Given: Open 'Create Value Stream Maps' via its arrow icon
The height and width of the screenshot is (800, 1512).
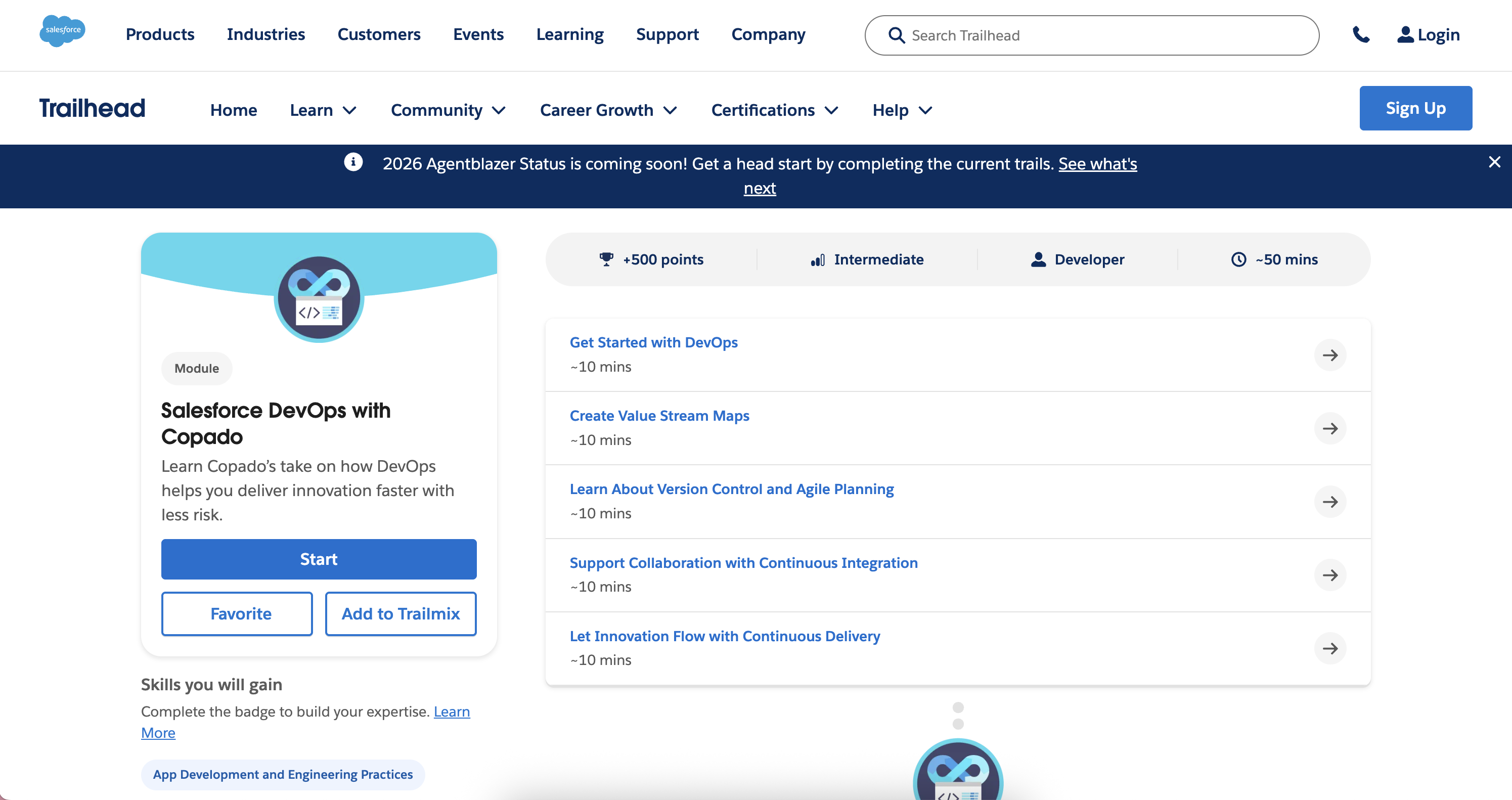Looking at the screenshot, I should point(1331,428).
